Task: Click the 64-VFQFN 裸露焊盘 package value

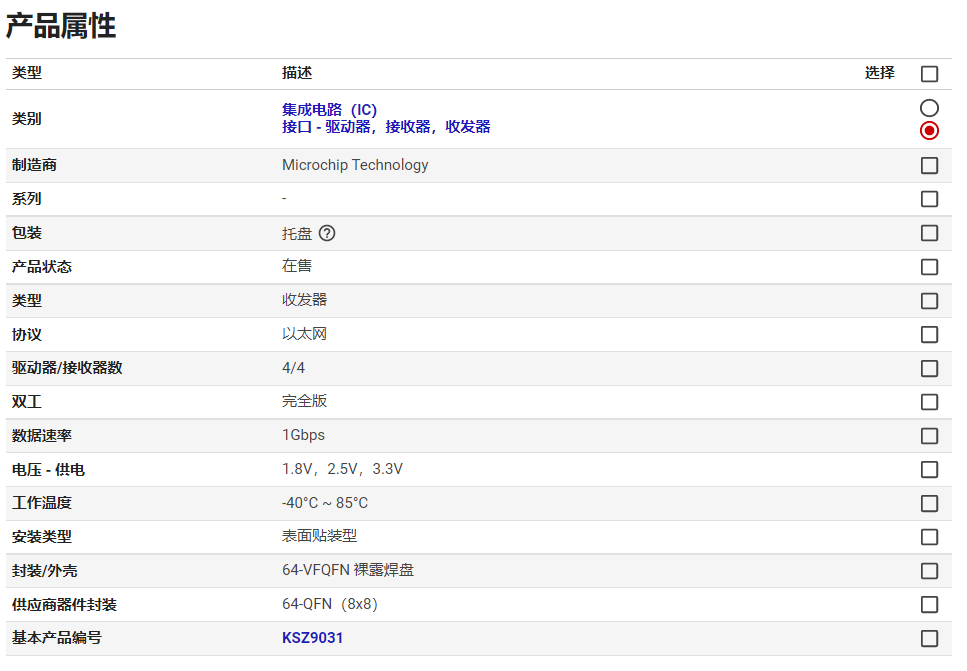Action: pos(348,570)
